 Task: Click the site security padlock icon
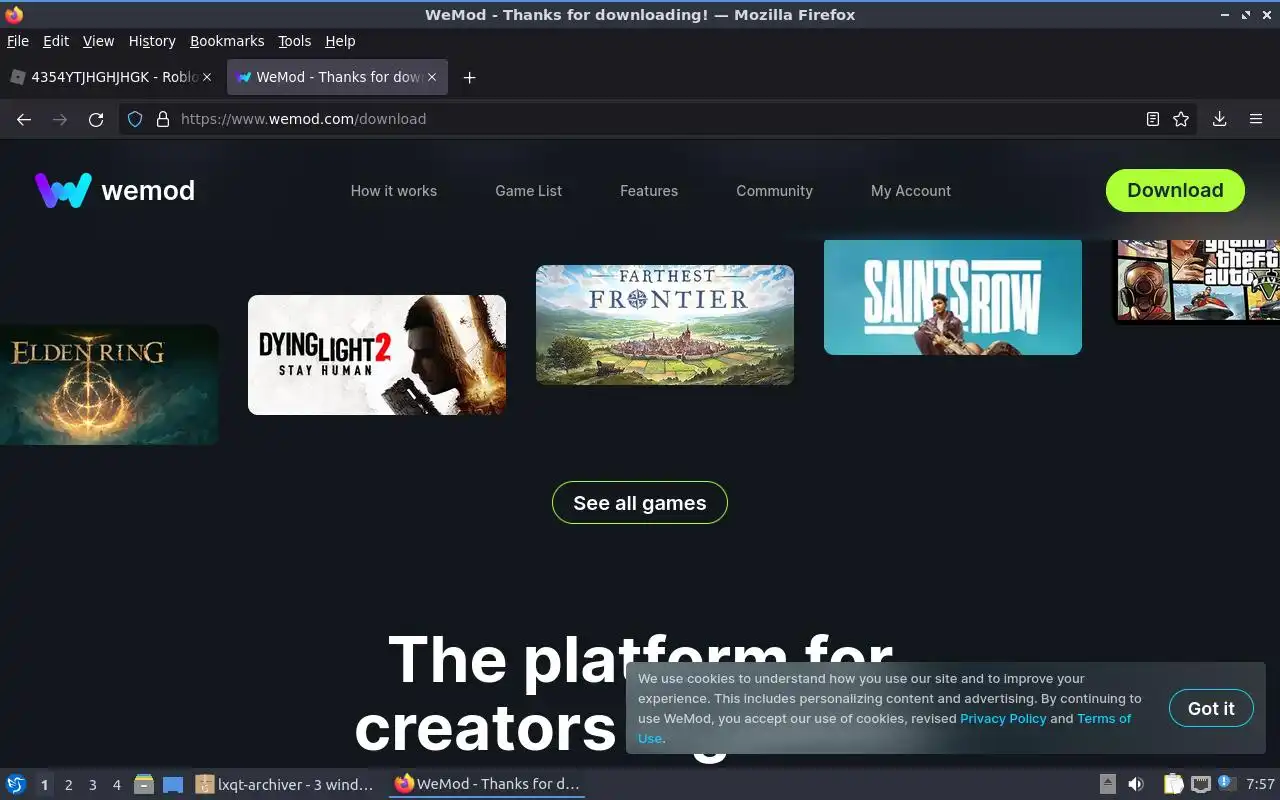(163, 119)
